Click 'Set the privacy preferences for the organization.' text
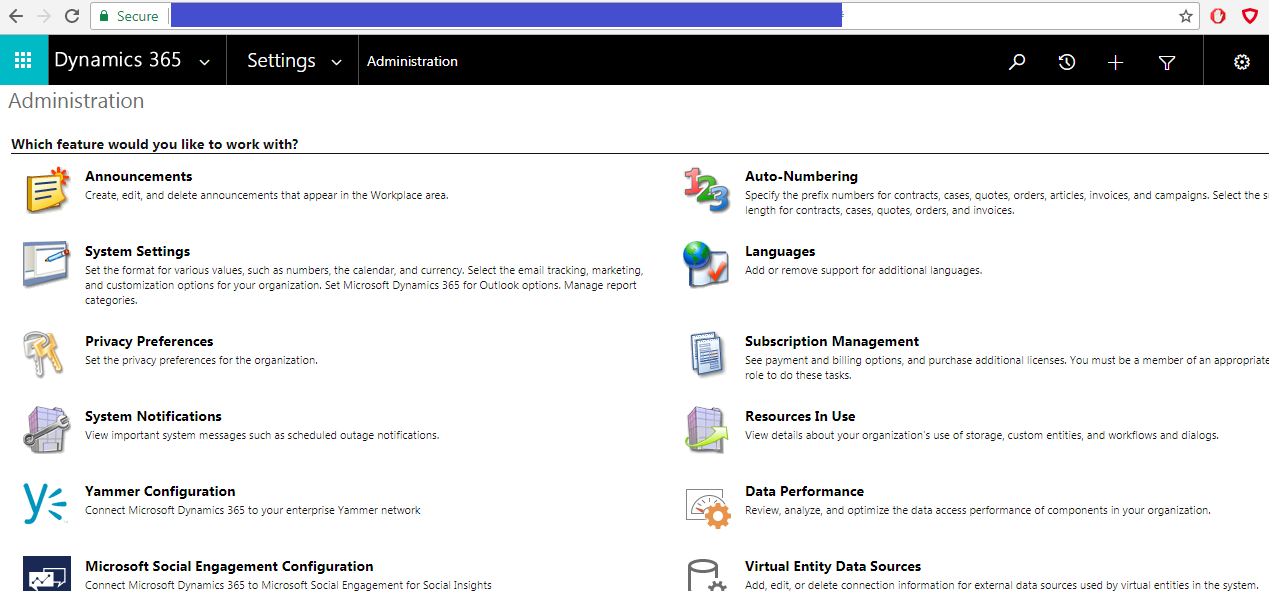1269x591 pixels. click(201, 360)
